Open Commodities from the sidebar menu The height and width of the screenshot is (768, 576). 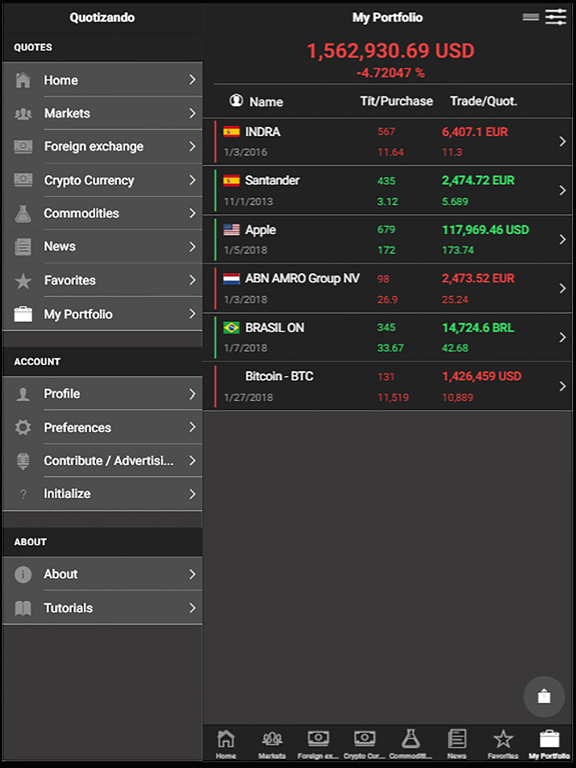pos(102,214)
